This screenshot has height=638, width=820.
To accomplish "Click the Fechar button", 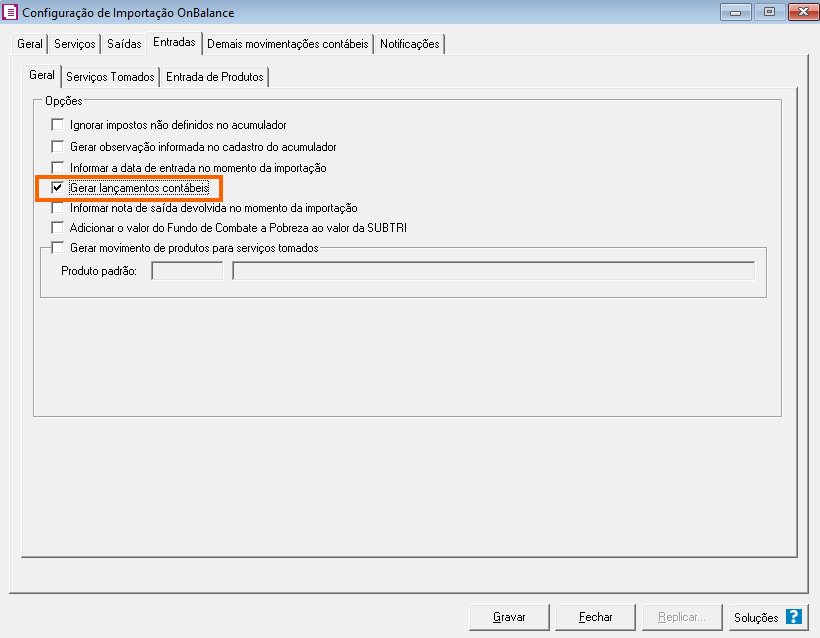I will click(596, 617).
